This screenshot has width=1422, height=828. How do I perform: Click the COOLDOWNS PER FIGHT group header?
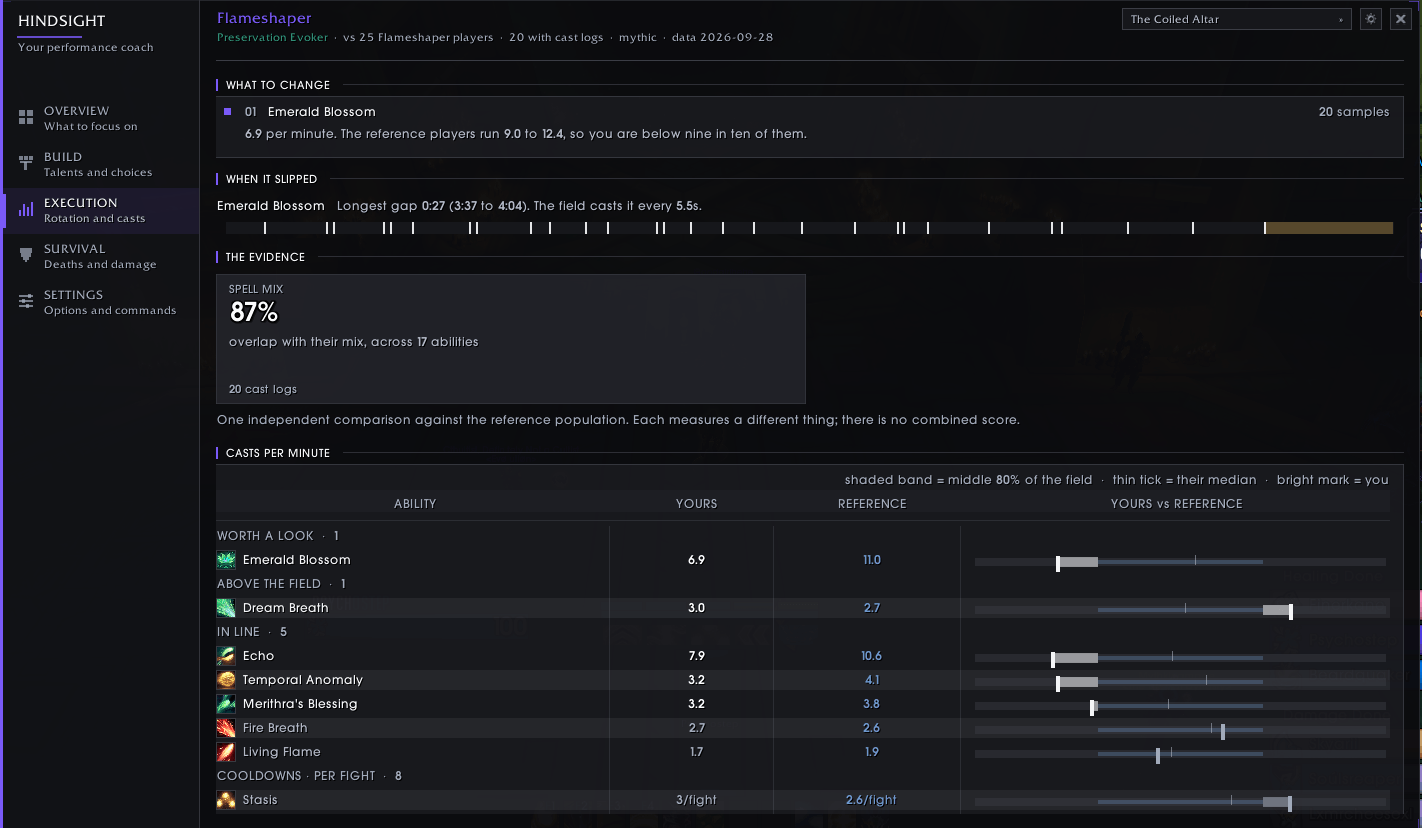[309, 776]
